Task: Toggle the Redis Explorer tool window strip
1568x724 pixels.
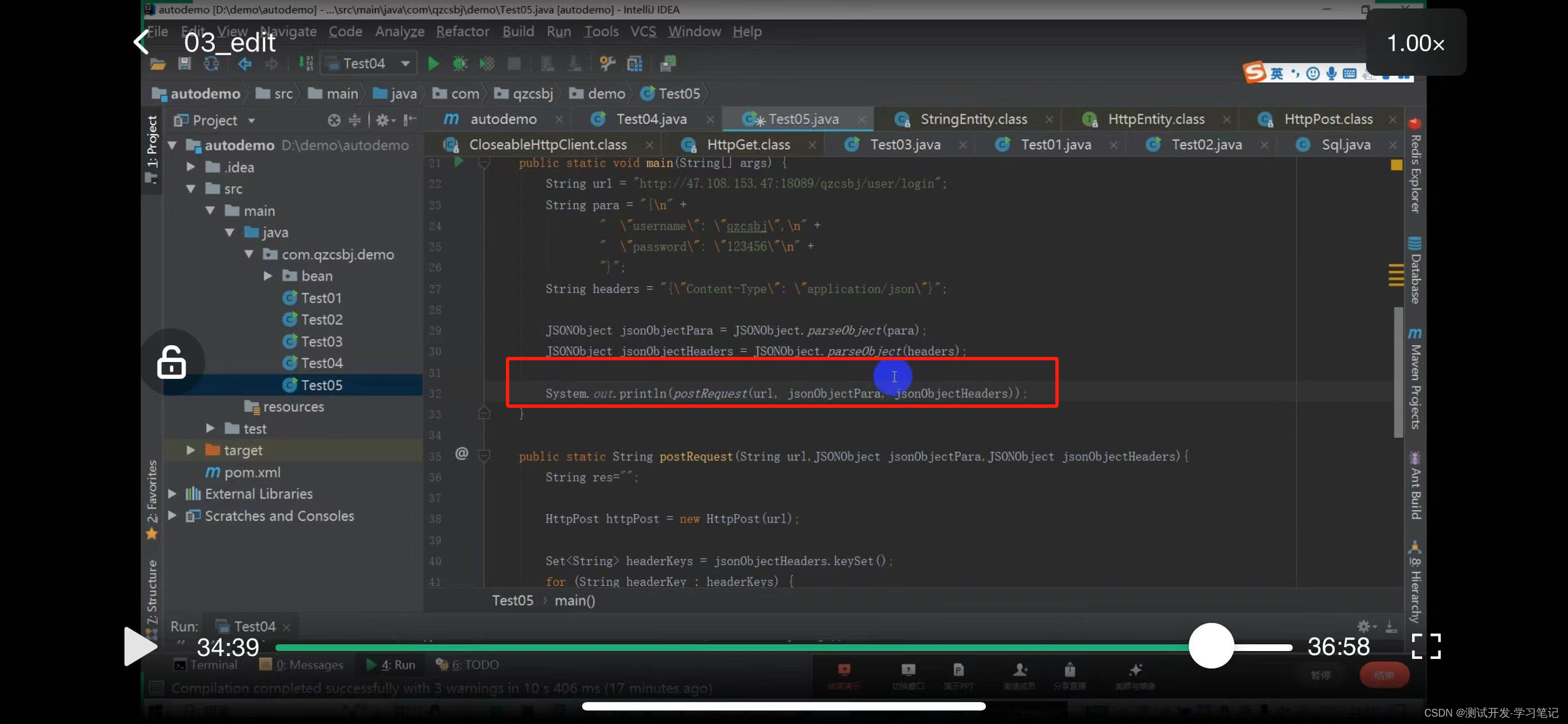Action: pyautogui.click(x=1415, y=166)
